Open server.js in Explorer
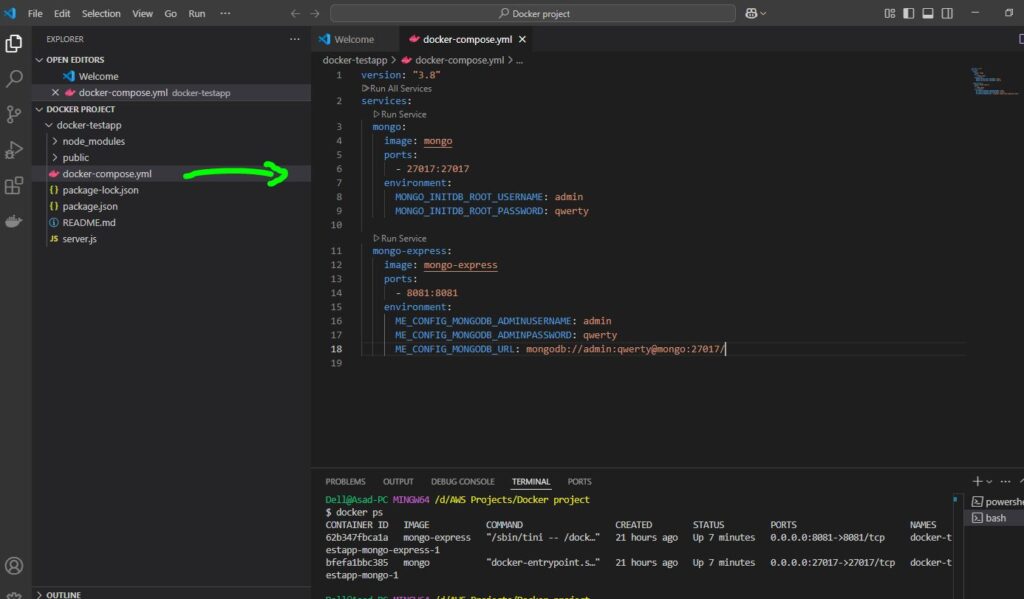The width and height of the screenshot is (1024, 599). click(80, 239)
